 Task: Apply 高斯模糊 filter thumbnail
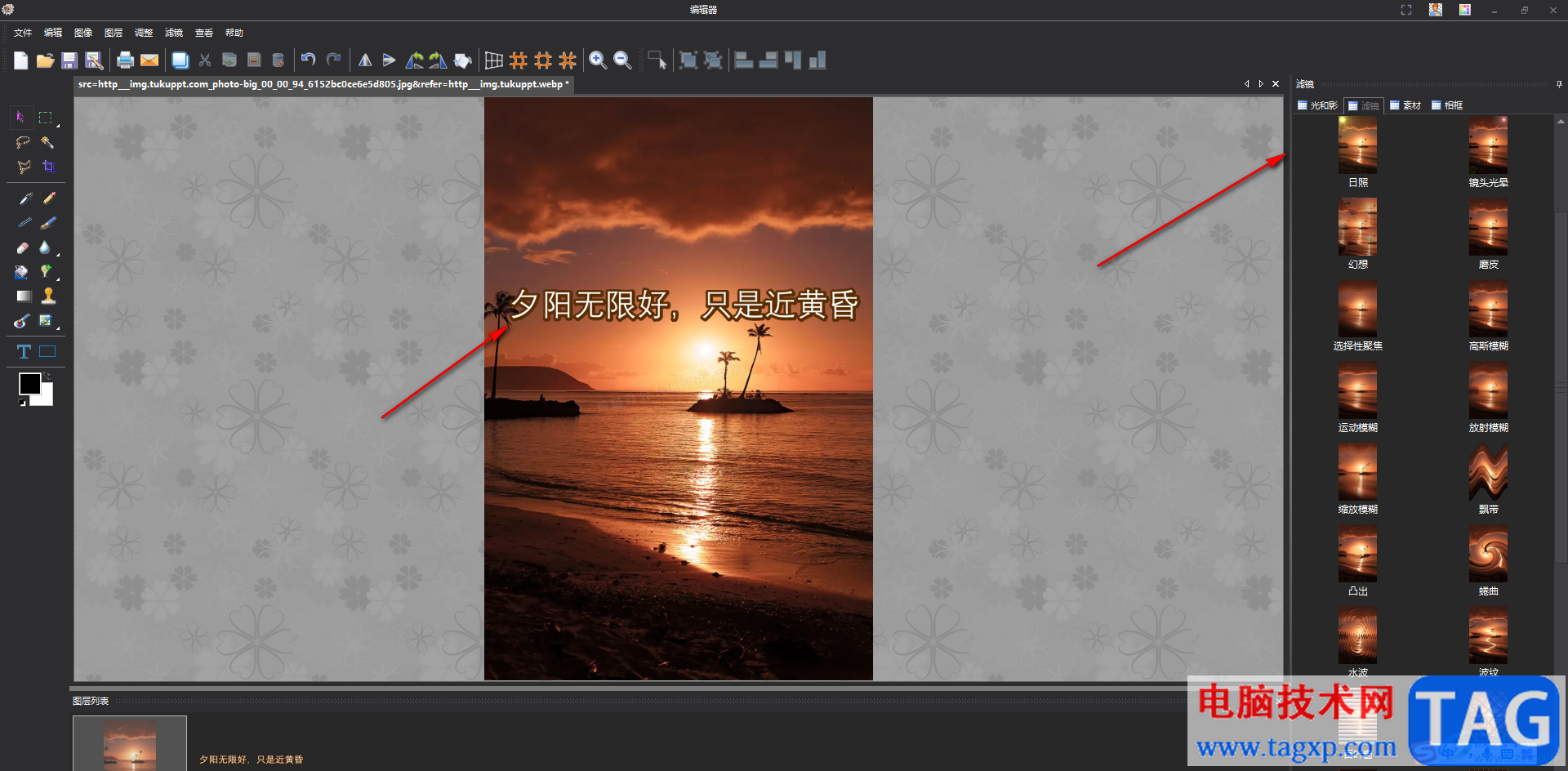click(1488, 308)
